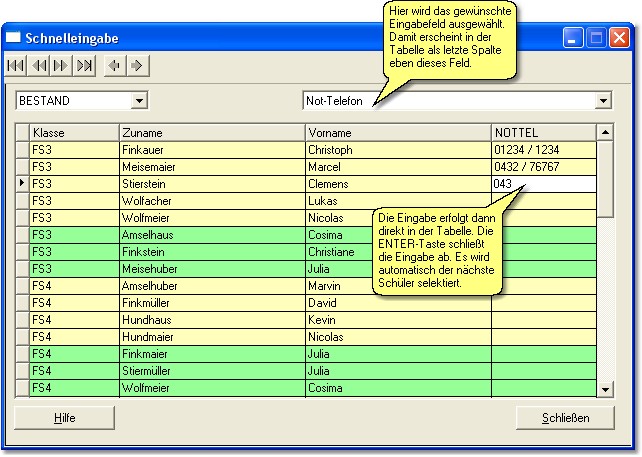Go to the previous record
Viewport: 642px width, 457px height.
pyautogui.click(x=39, y=66)
